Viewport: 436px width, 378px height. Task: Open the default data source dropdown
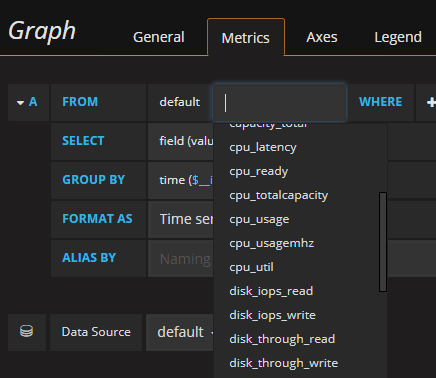tap(180, 332)
